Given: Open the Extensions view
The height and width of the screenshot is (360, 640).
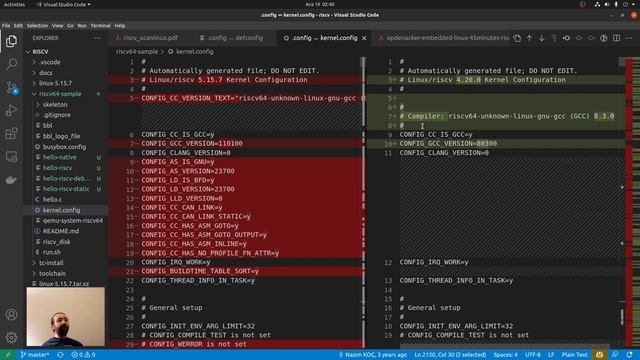Looking at the screenshot, I should click(11, 133).
